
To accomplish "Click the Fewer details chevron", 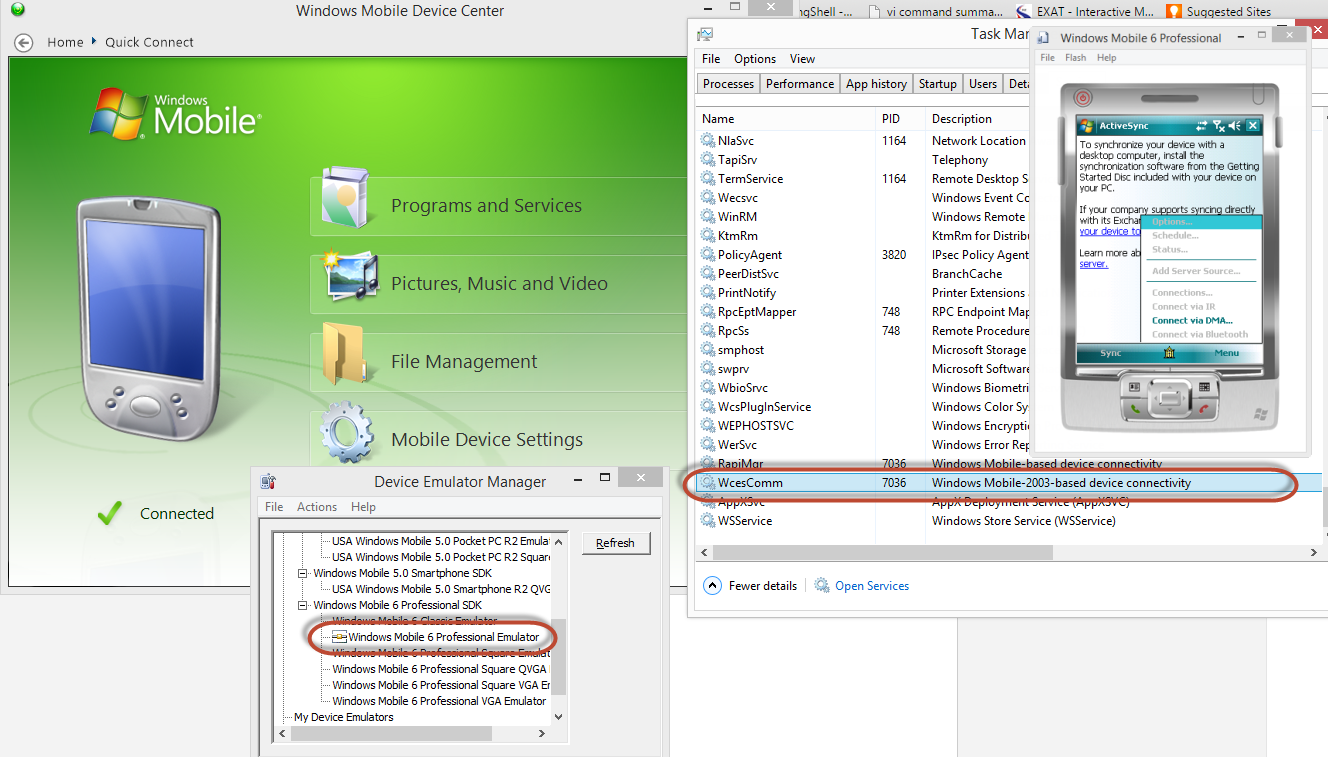I will [x=712, y=586].
